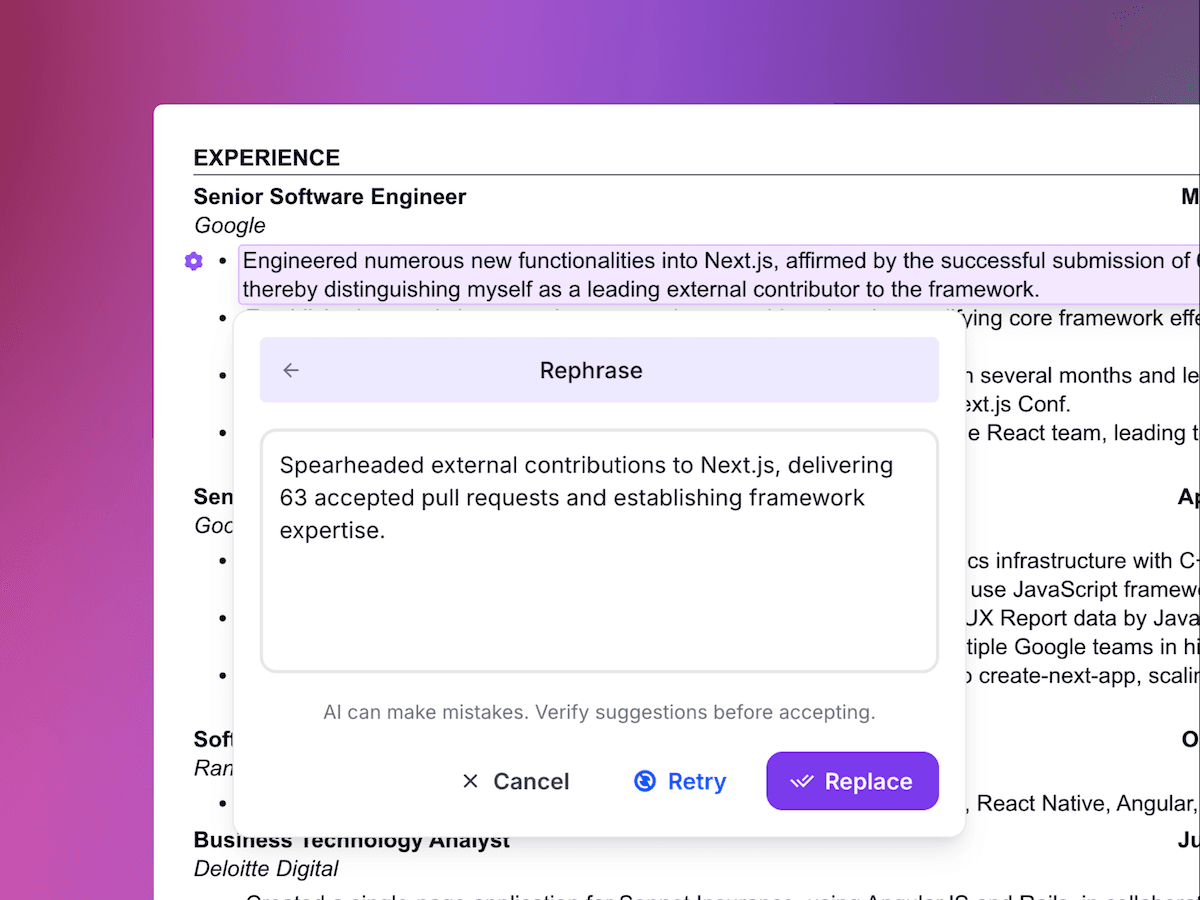Click the 'Business Technology Analyst' job title

click(352, 841)
